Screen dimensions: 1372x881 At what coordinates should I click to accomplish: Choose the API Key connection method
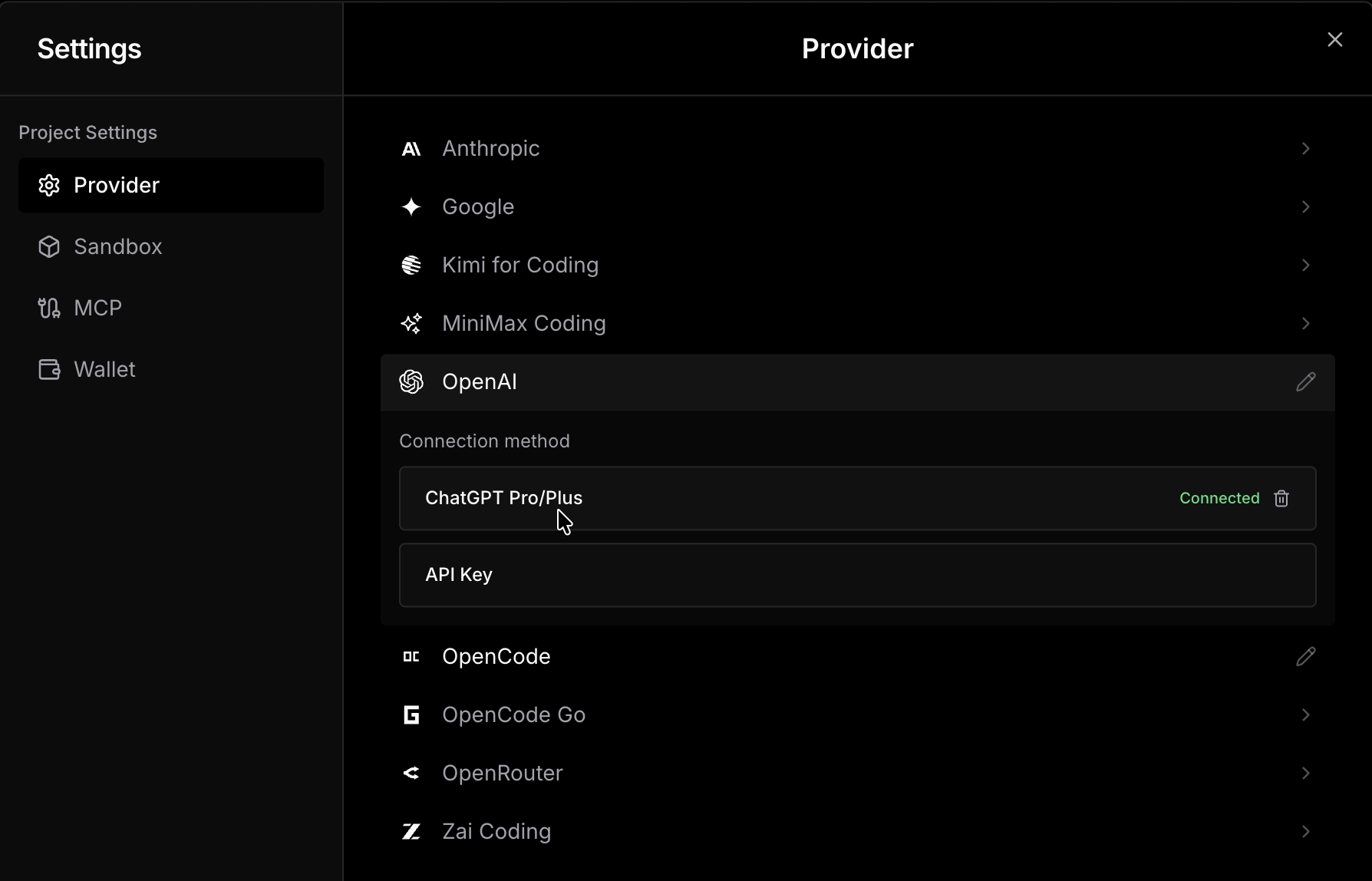click(x=857, y=576)
